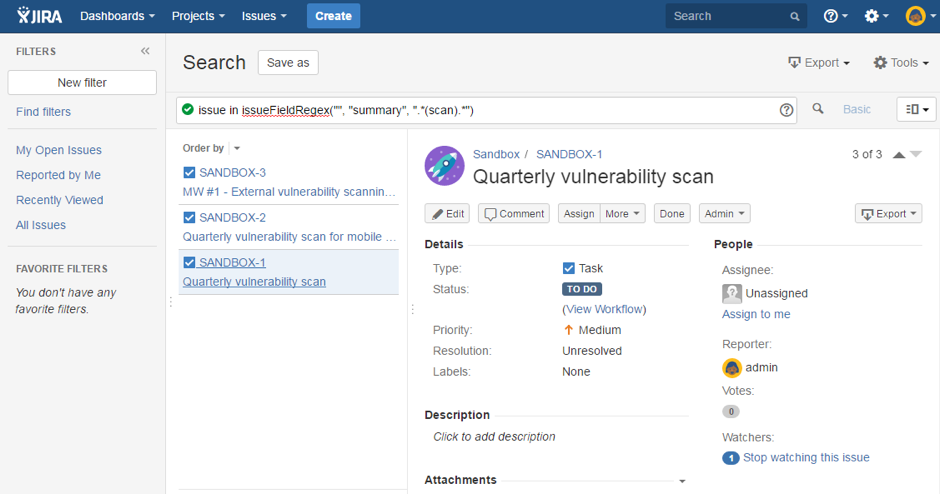Click the JQL query input field

tap(486, 110)
